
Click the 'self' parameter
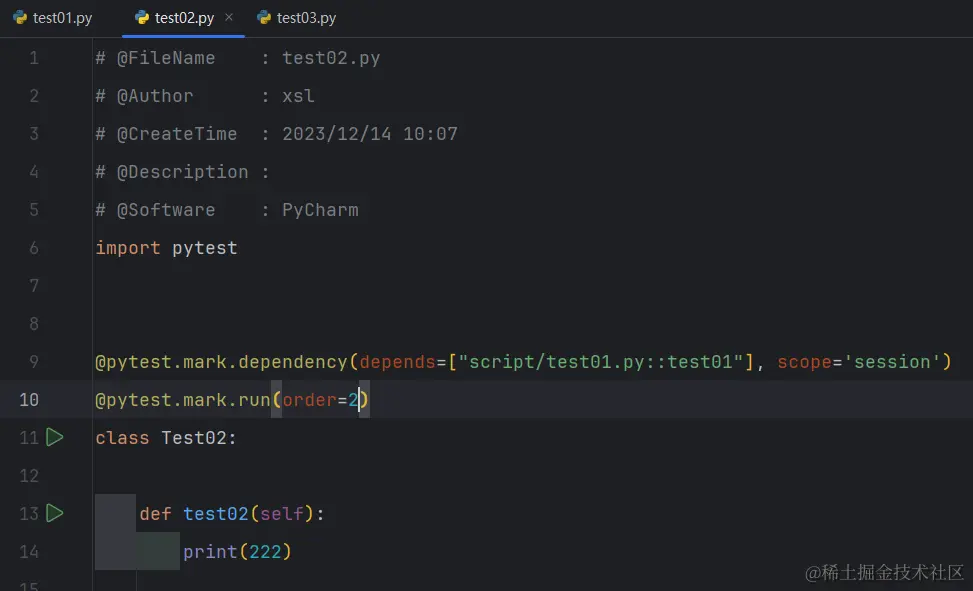point(282,513)
